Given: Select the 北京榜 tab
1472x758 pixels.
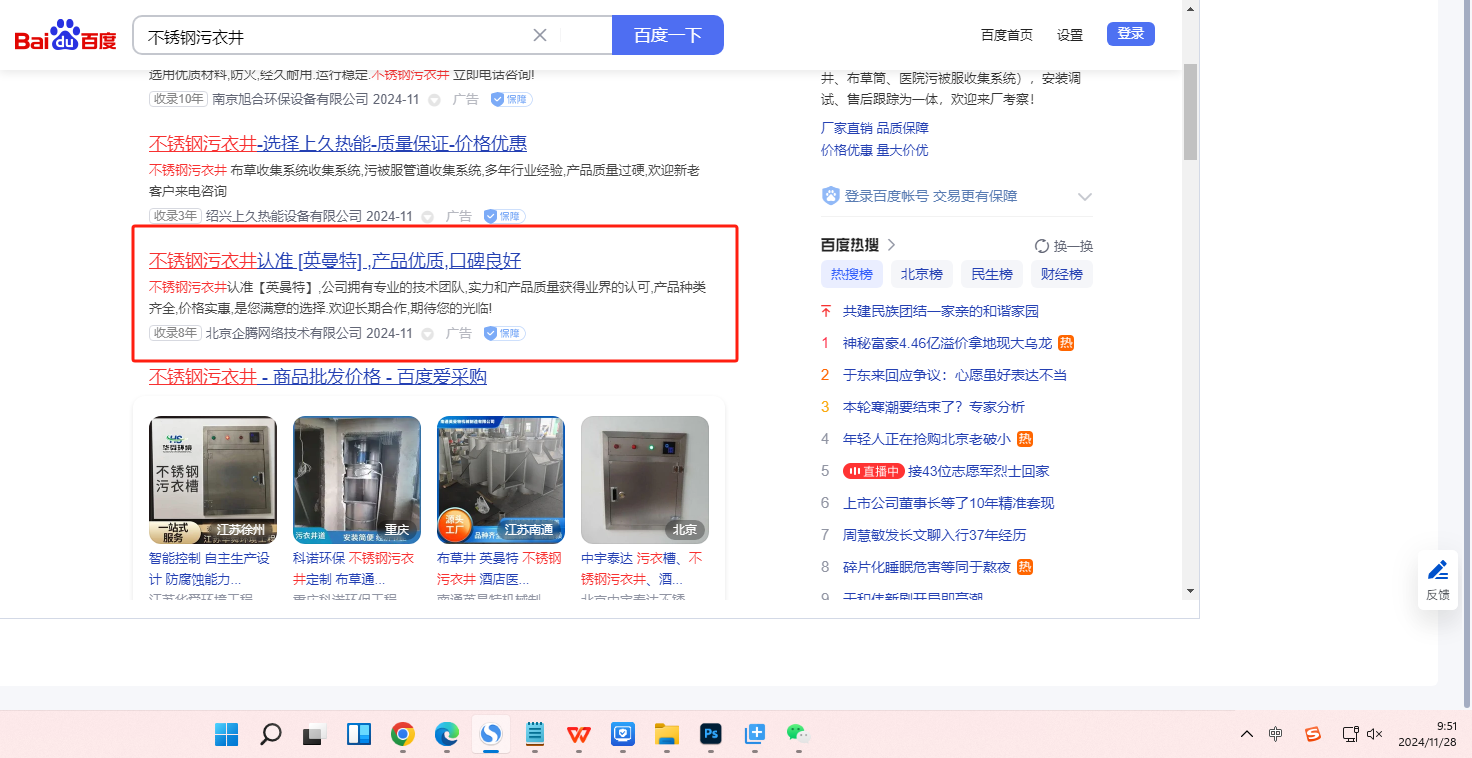Looking at the screenshot, I should [x=922, y=274].
